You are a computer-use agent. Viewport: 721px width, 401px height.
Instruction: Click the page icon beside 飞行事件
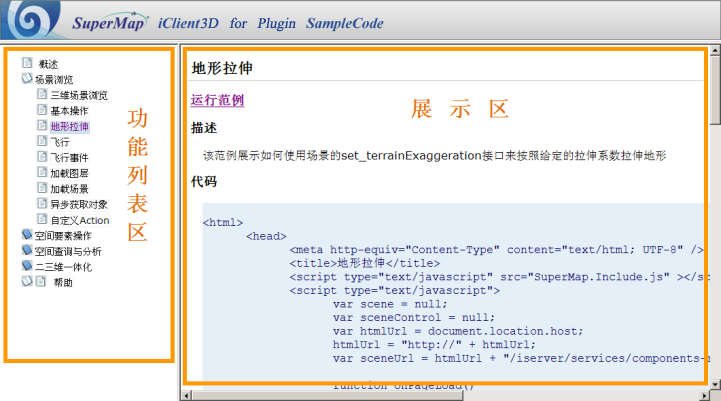[42, 158]
